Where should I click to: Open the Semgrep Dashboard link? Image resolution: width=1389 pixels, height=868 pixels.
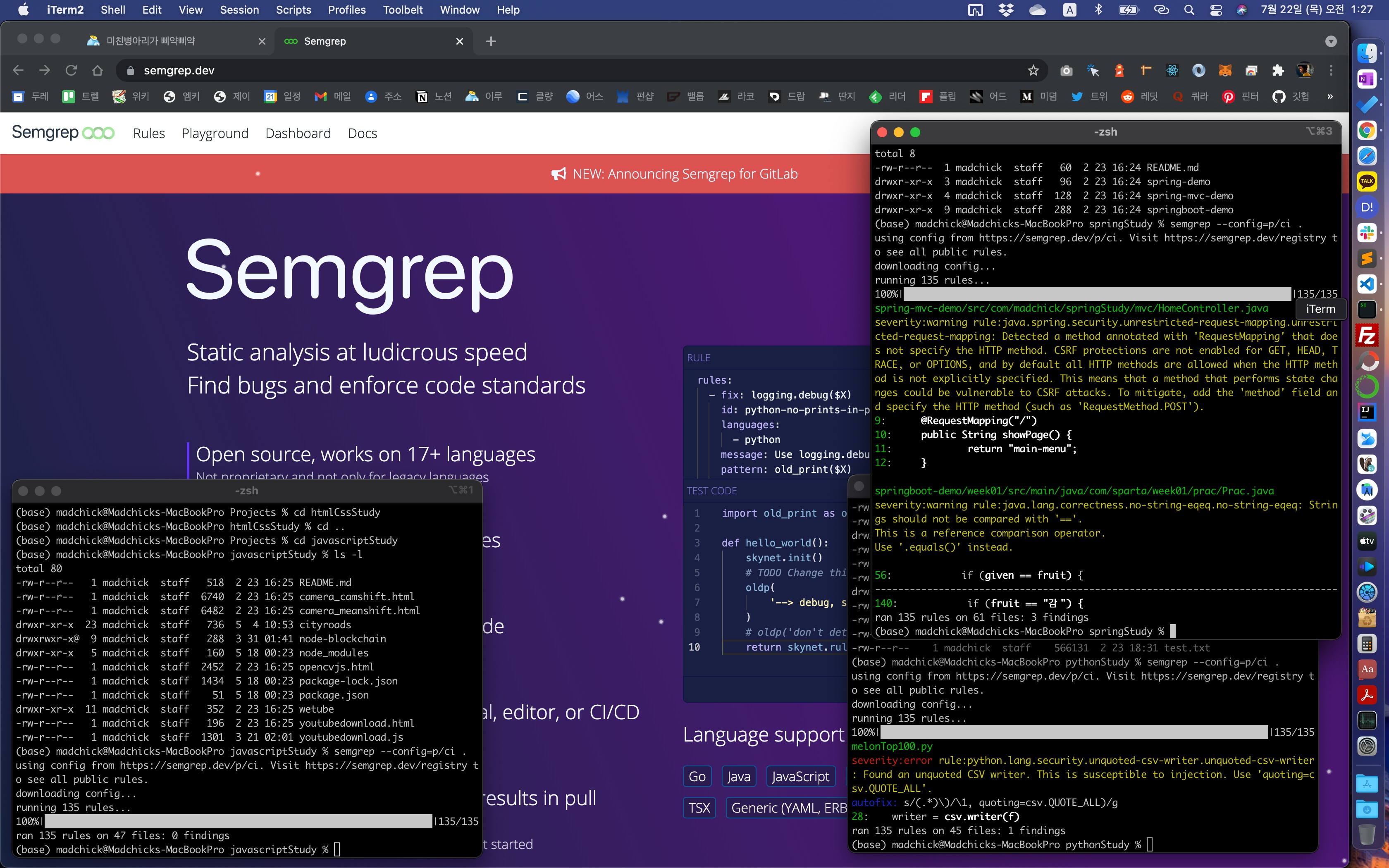298,133
